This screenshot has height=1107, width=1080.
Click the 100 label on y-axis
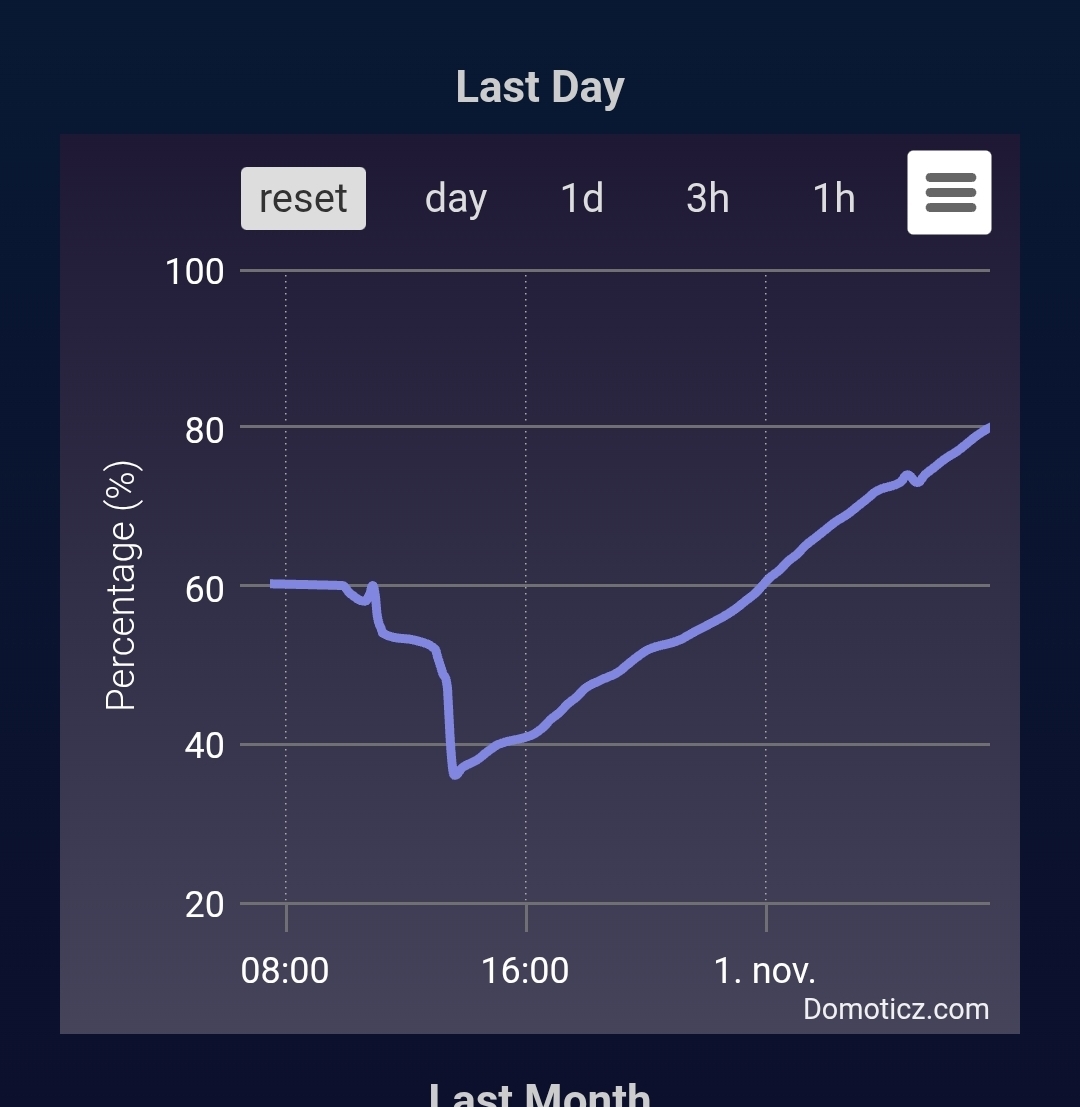(x=194, y=271)
